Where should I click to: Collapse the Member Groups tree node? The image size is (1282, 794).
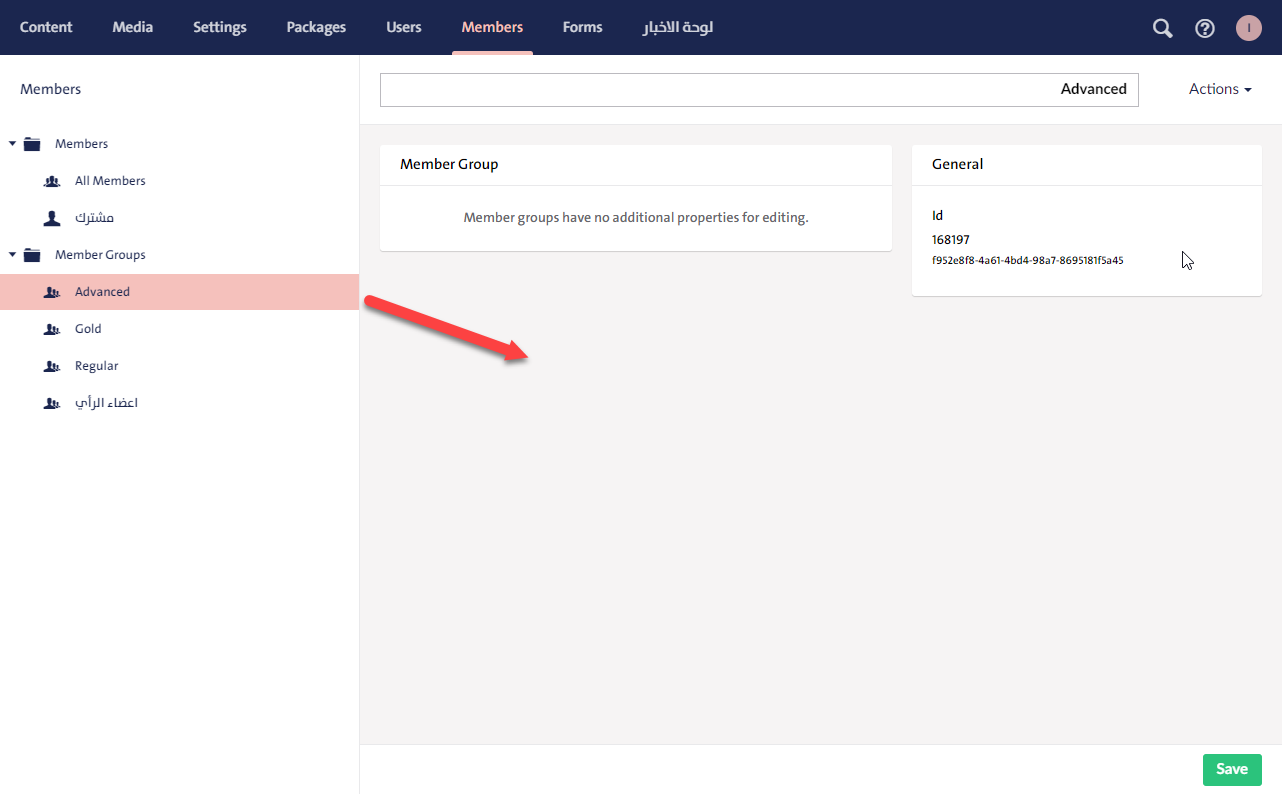[x=12, y=255]
